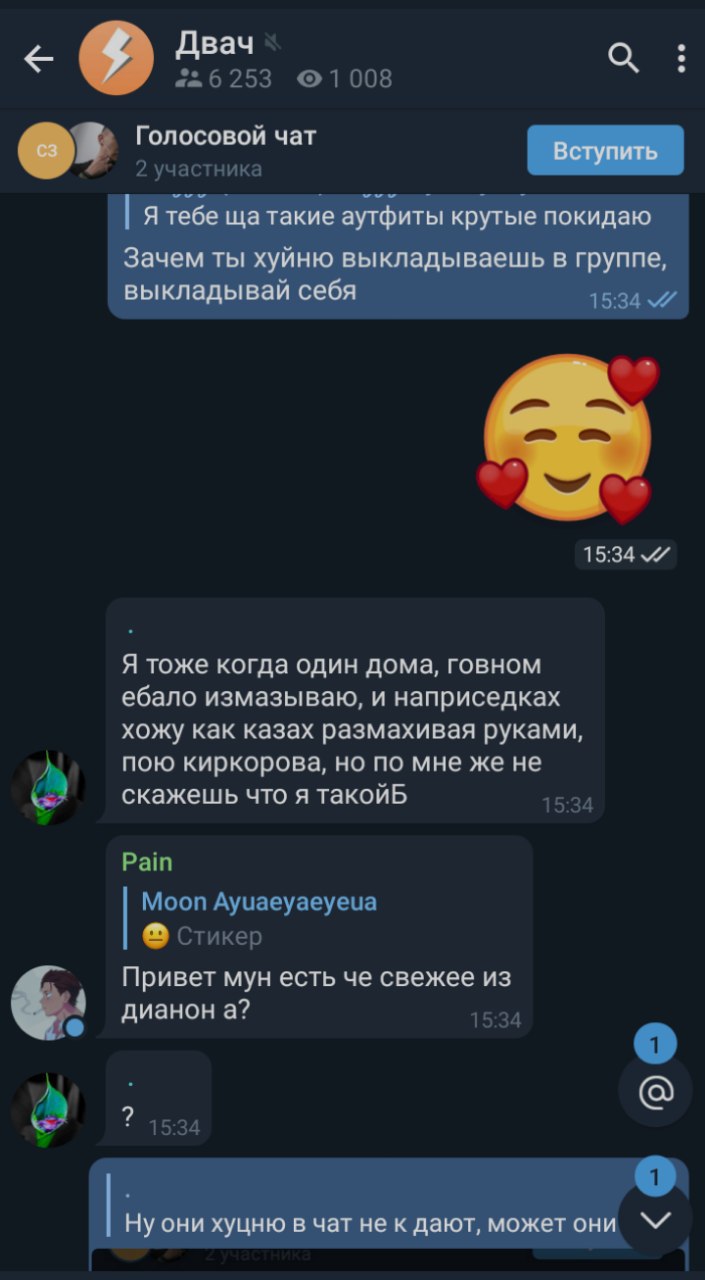The height and width of the screenshot is (1280, 705).
Task: Open the avatar next to the question mark message
Action: 47,1110
